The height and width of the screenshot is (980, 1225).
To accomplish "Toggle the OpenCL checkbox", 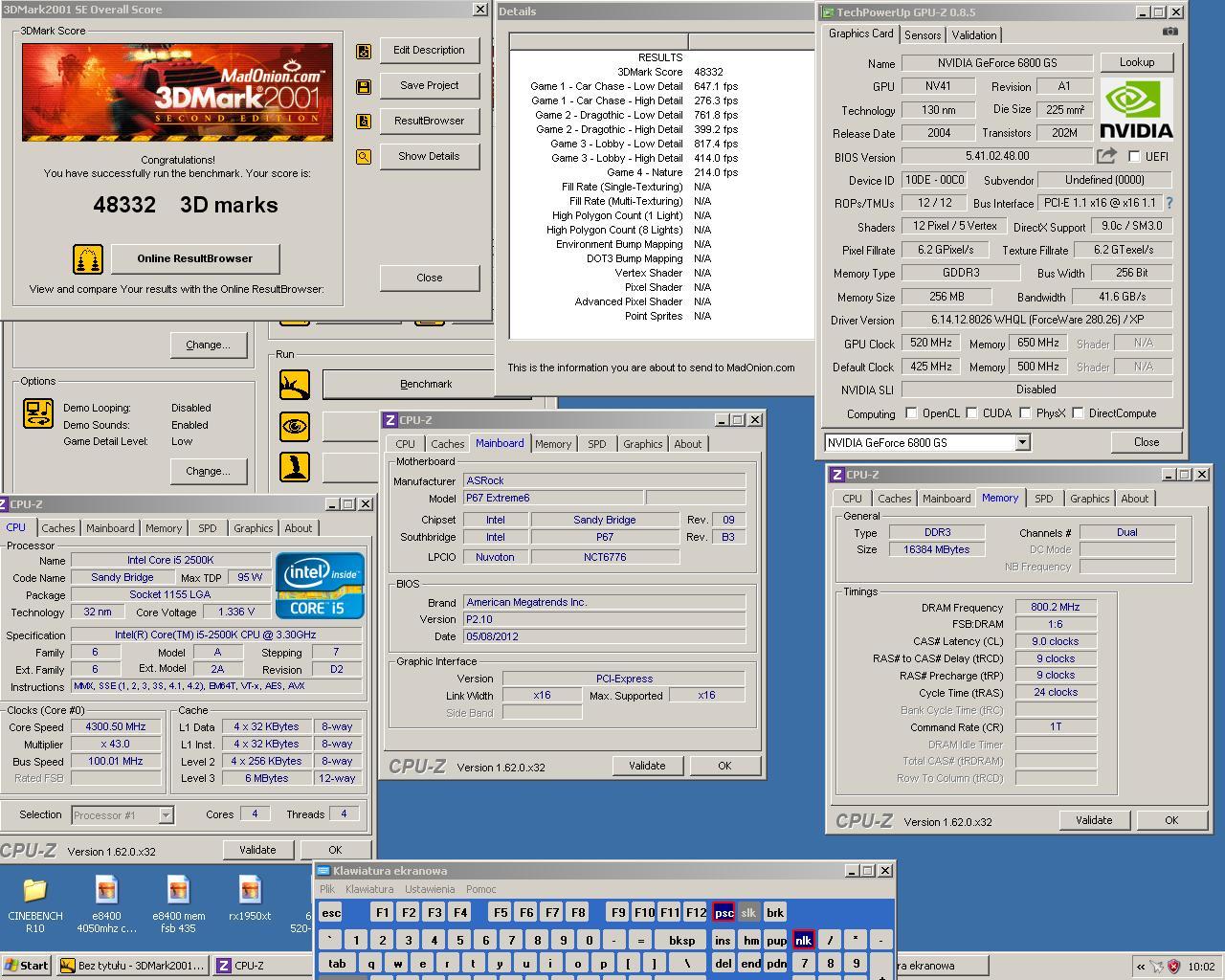I will point(911,413).
